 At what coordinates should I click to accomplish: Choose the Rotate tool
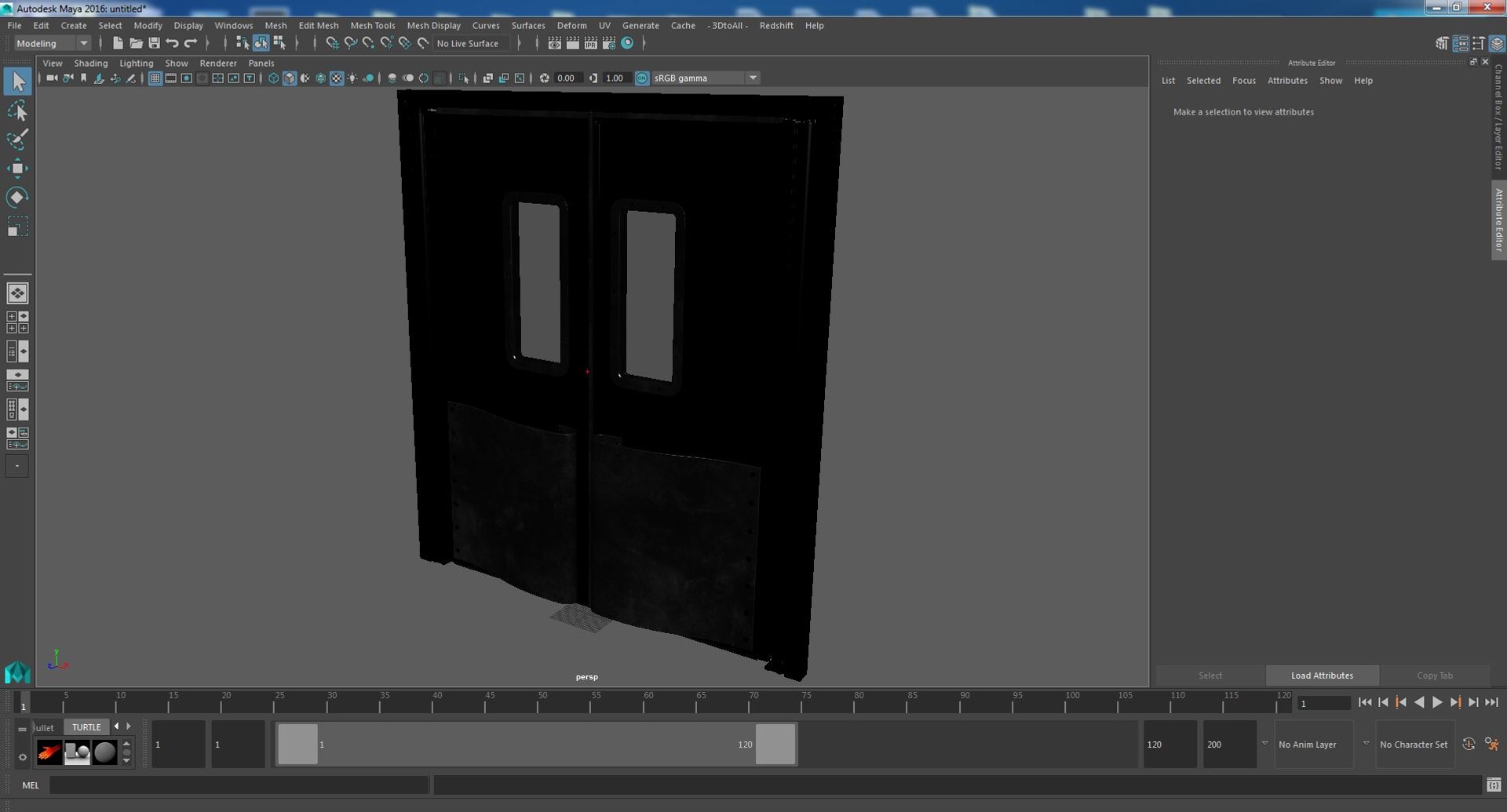17,198
